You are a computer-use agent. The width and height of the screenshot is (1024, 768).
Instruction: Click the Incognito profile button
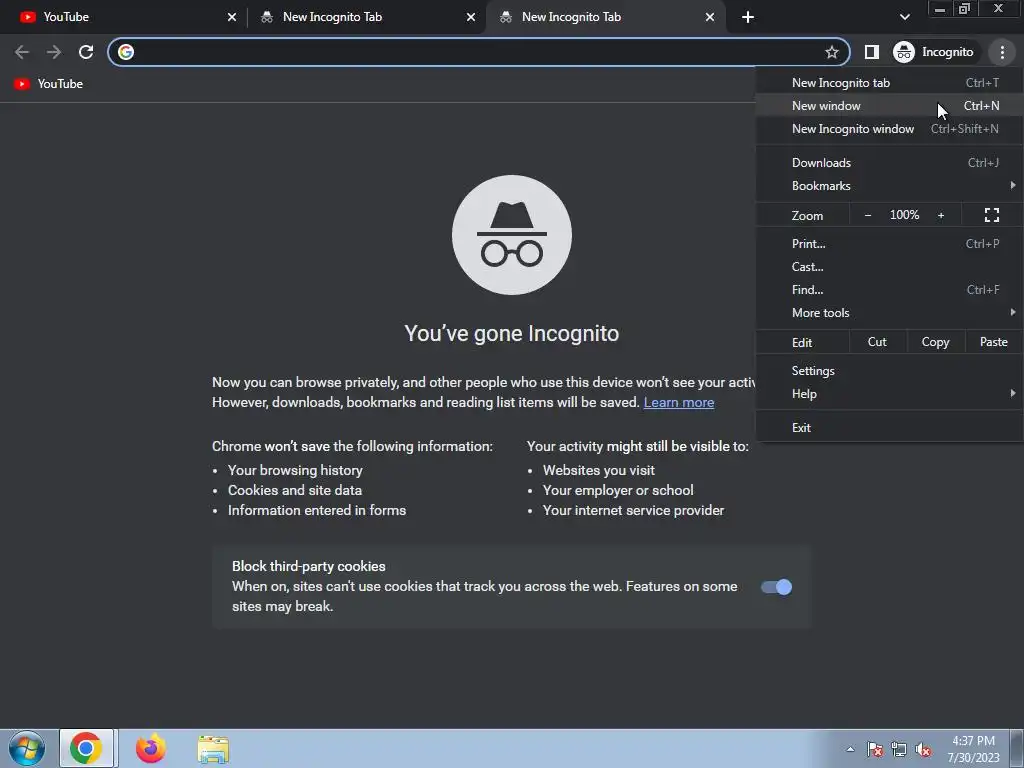click(934, 52)
